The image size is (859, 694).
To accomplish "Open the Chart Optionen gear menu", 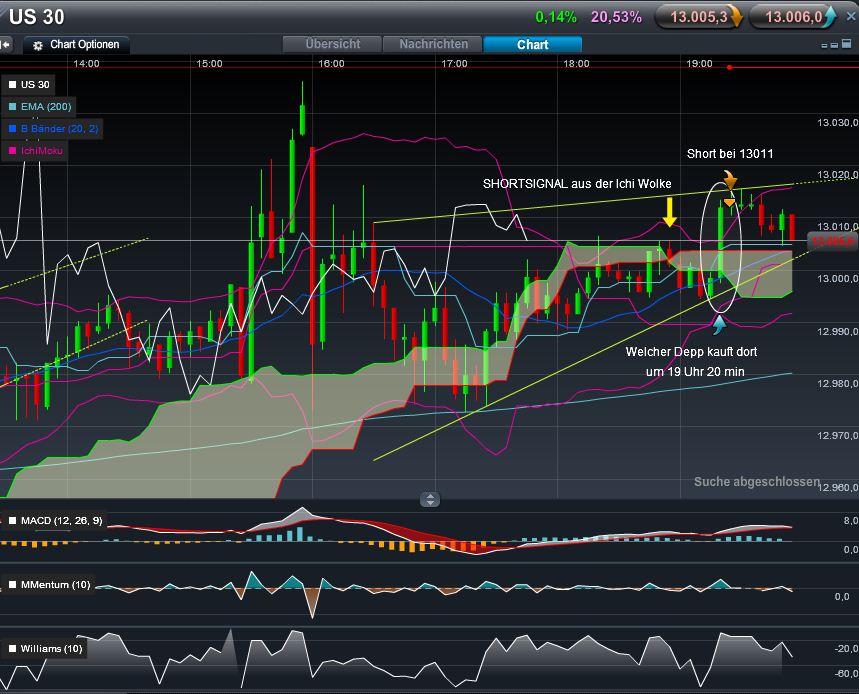I will 38,45.
